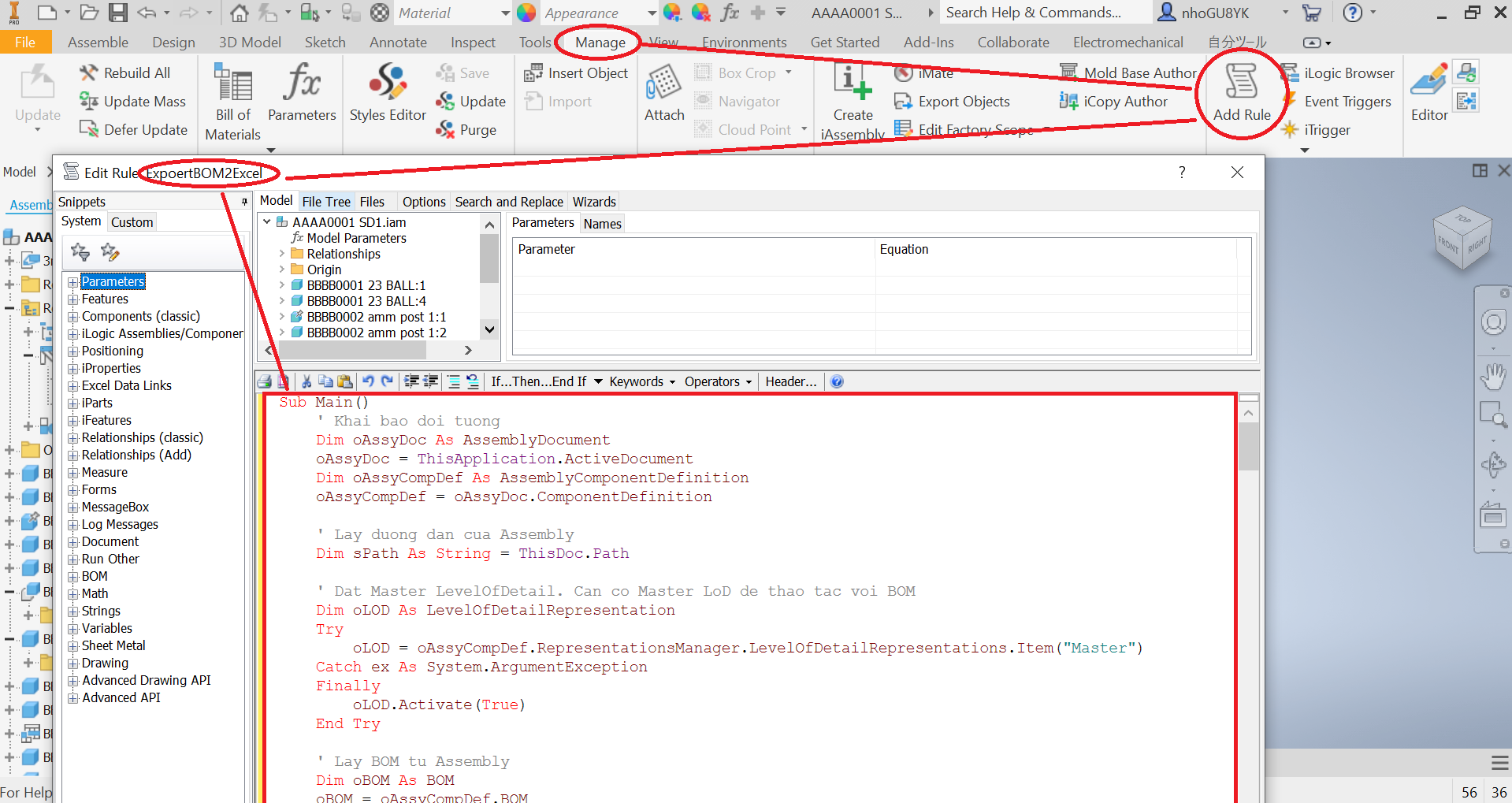This screenshot has height=803, width=1512.
Task: Click the Print icon in rule editor toolbar
Action: click(x=265, y=381)
